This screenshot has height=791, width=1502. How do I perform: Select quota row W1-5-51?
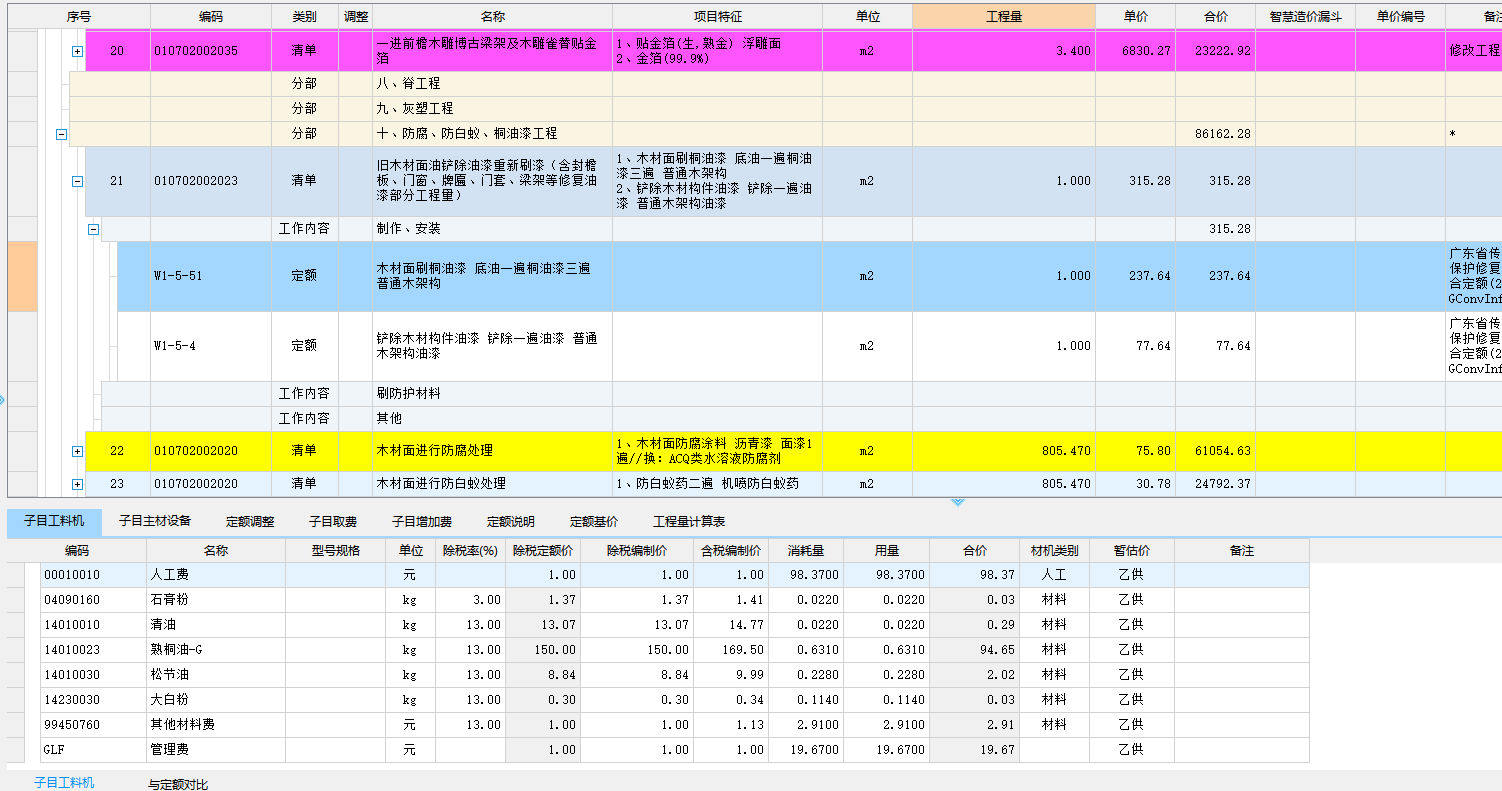810,276
